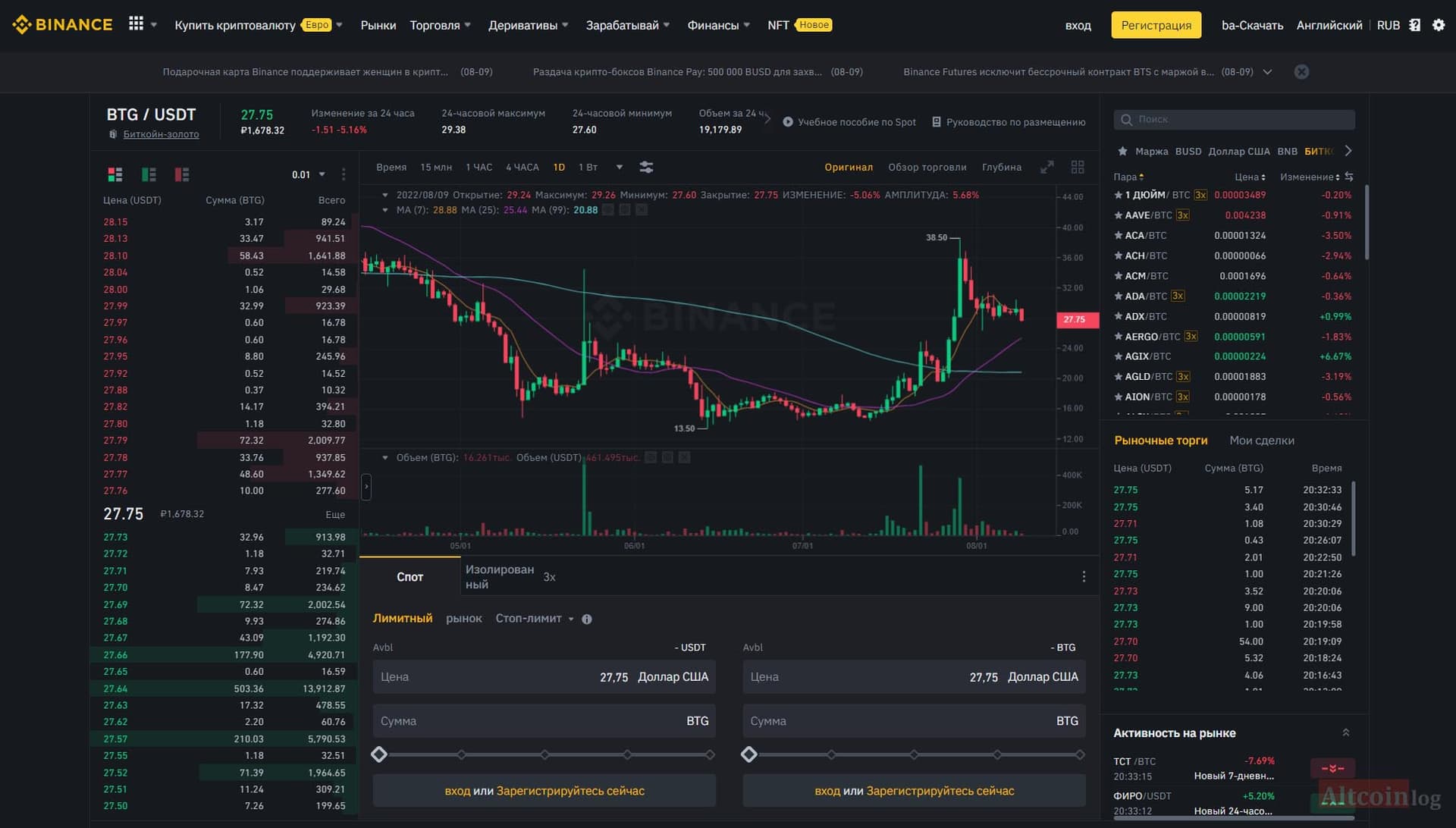Screen dimensions: 1456x828
Task: Open more chart intervals dropdown
Action: [x=620, y=167]
